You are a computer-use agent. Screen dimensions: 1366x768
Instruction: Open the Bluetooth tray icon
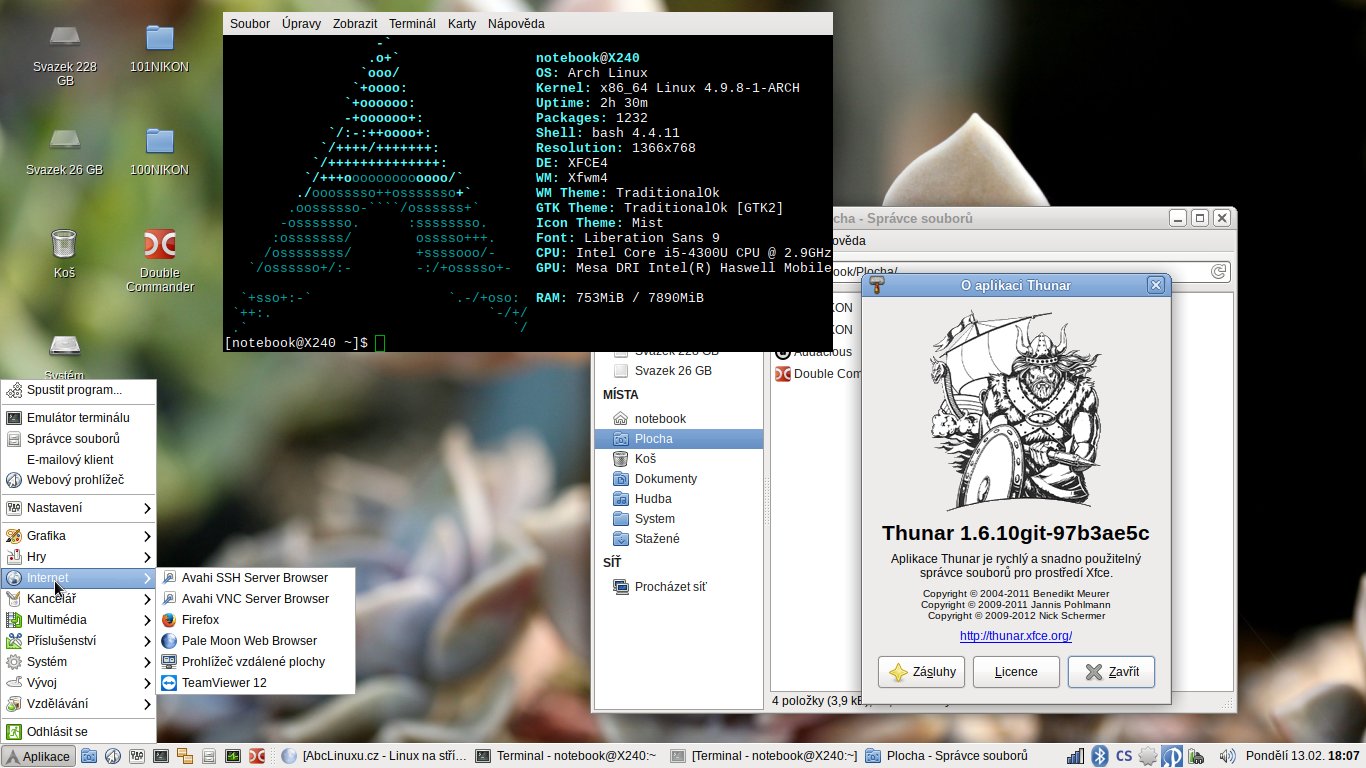[1100, 756]
